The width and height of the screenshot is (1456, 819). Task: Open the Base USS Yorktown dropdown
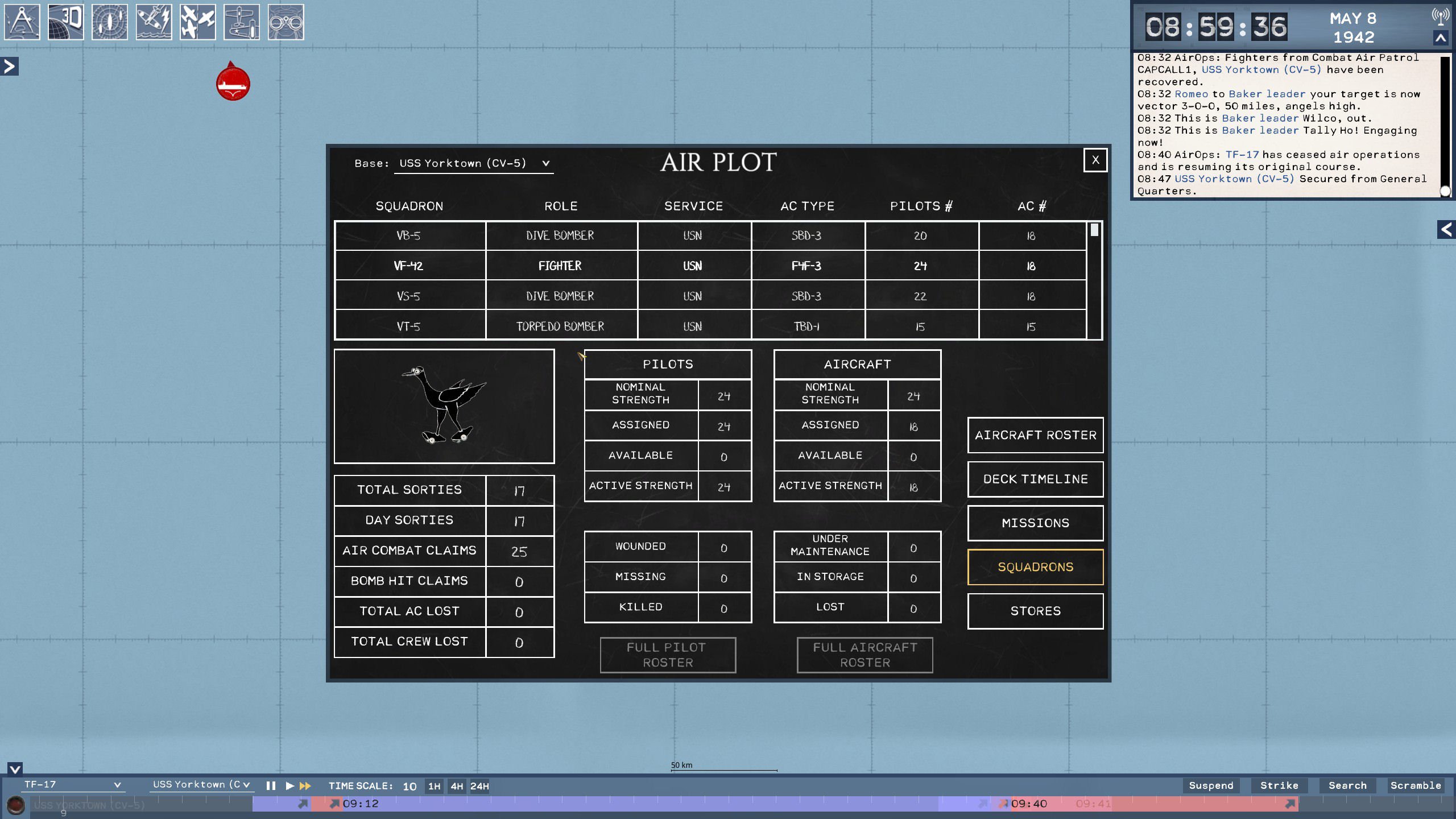point(474,163)
